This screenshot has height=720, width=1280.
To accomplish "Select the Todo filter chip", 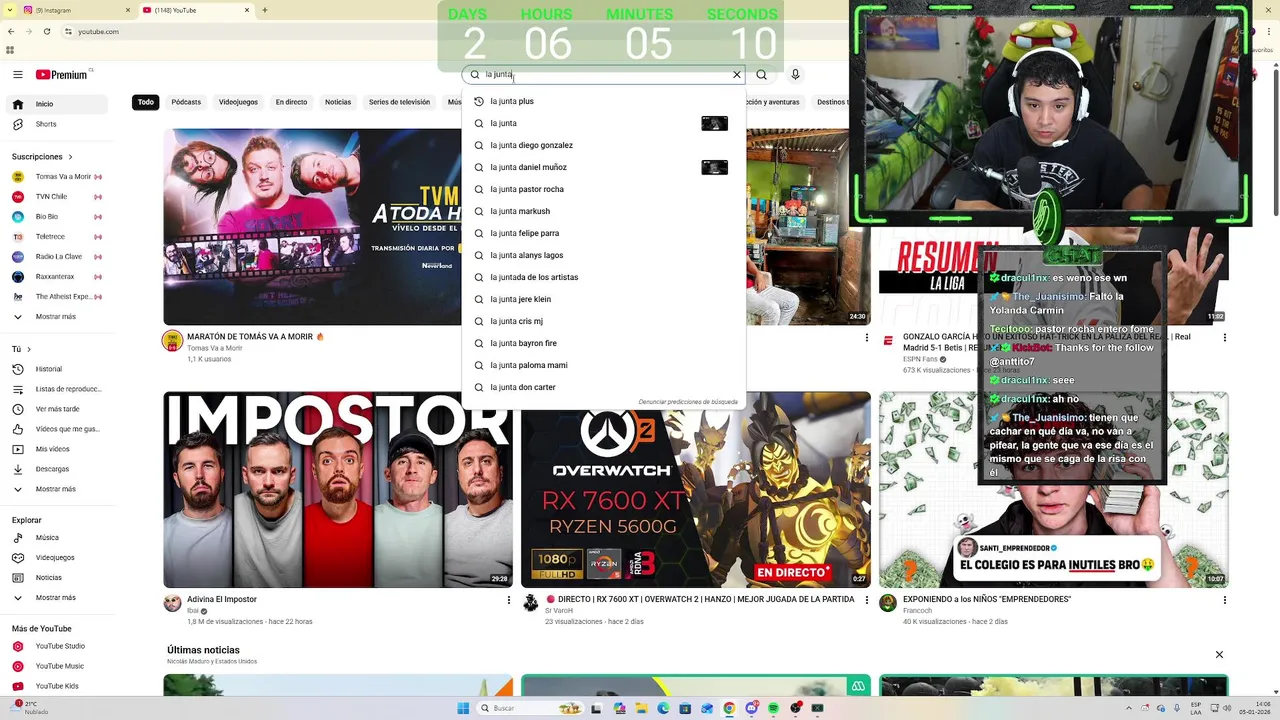I will tap(146, 102).
